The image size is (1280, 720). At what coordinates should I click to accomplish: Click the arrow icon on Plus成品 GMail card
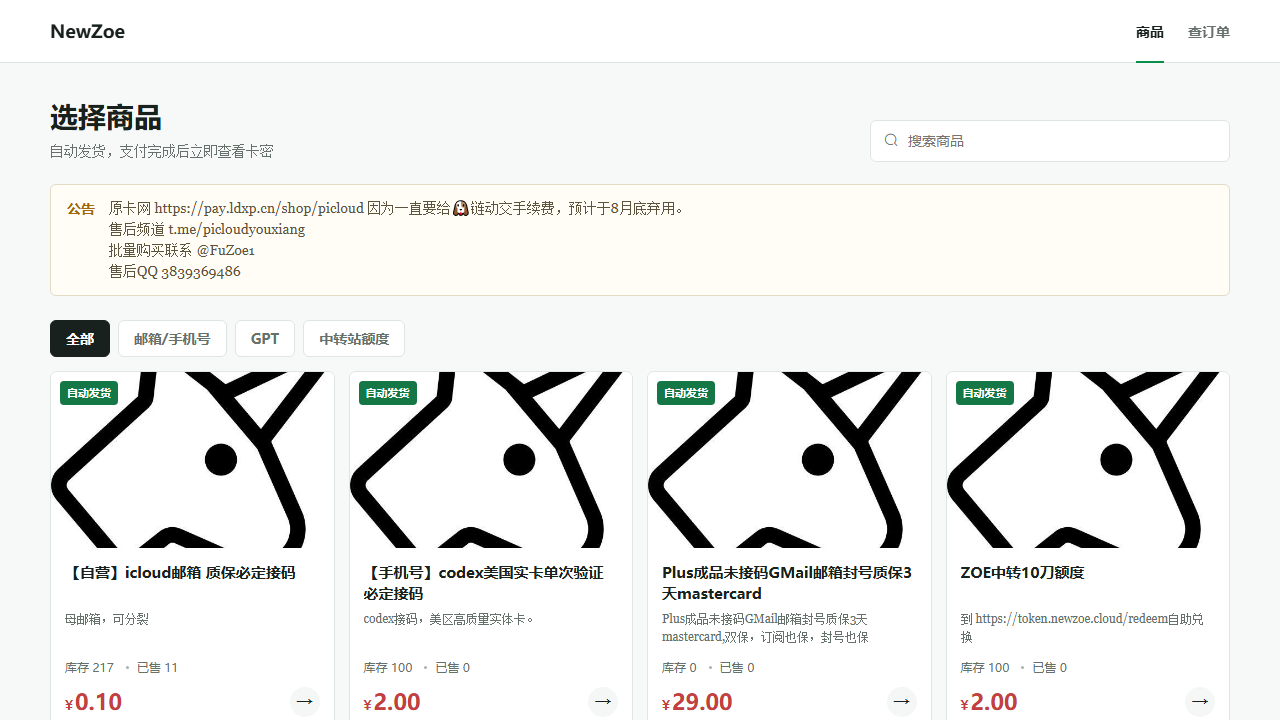[902, 701]
